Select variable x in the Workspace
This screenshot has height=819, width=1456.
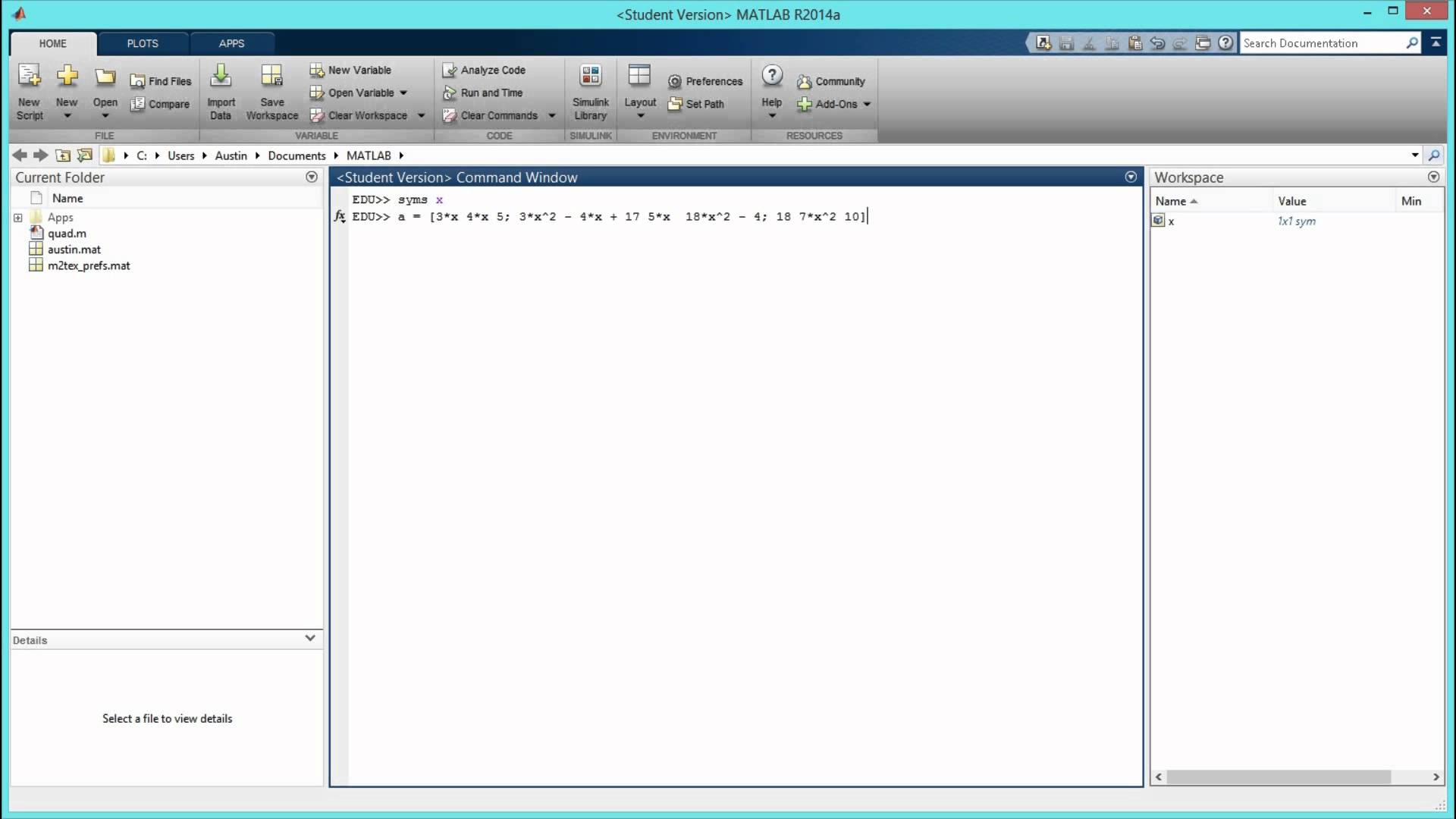click(1171, 221)
